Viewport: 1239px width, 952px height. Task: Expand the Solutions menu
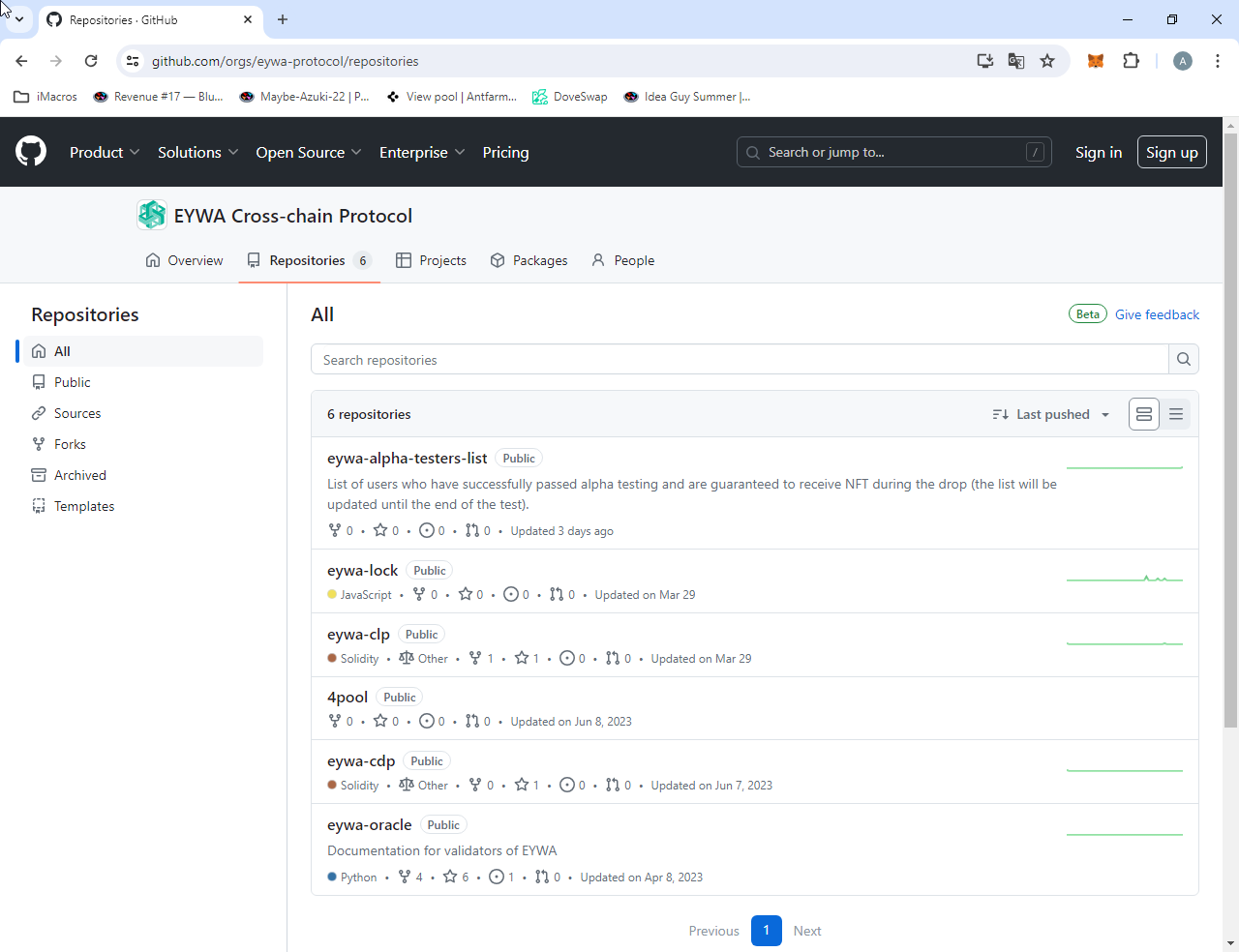click(197, 152)
